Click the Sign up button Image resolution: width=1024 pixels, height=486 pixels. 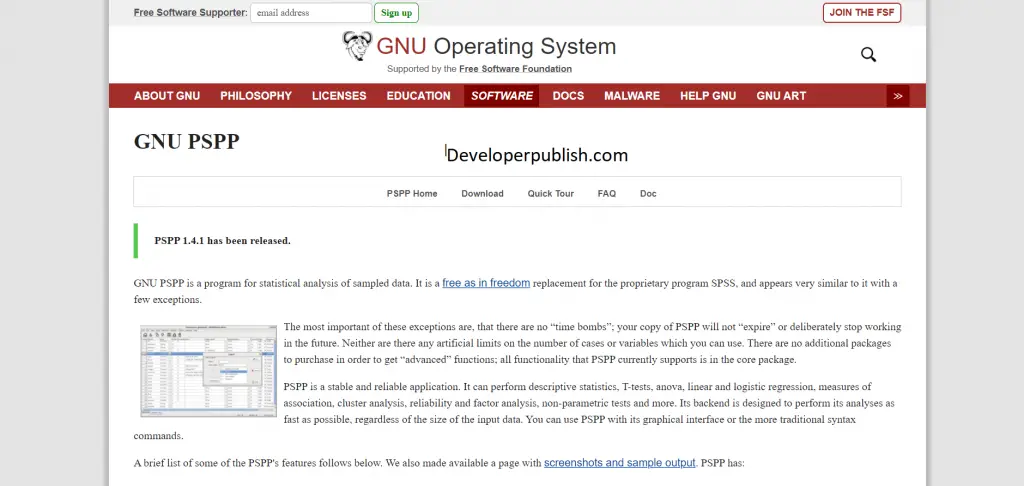(x=396, y=12)
